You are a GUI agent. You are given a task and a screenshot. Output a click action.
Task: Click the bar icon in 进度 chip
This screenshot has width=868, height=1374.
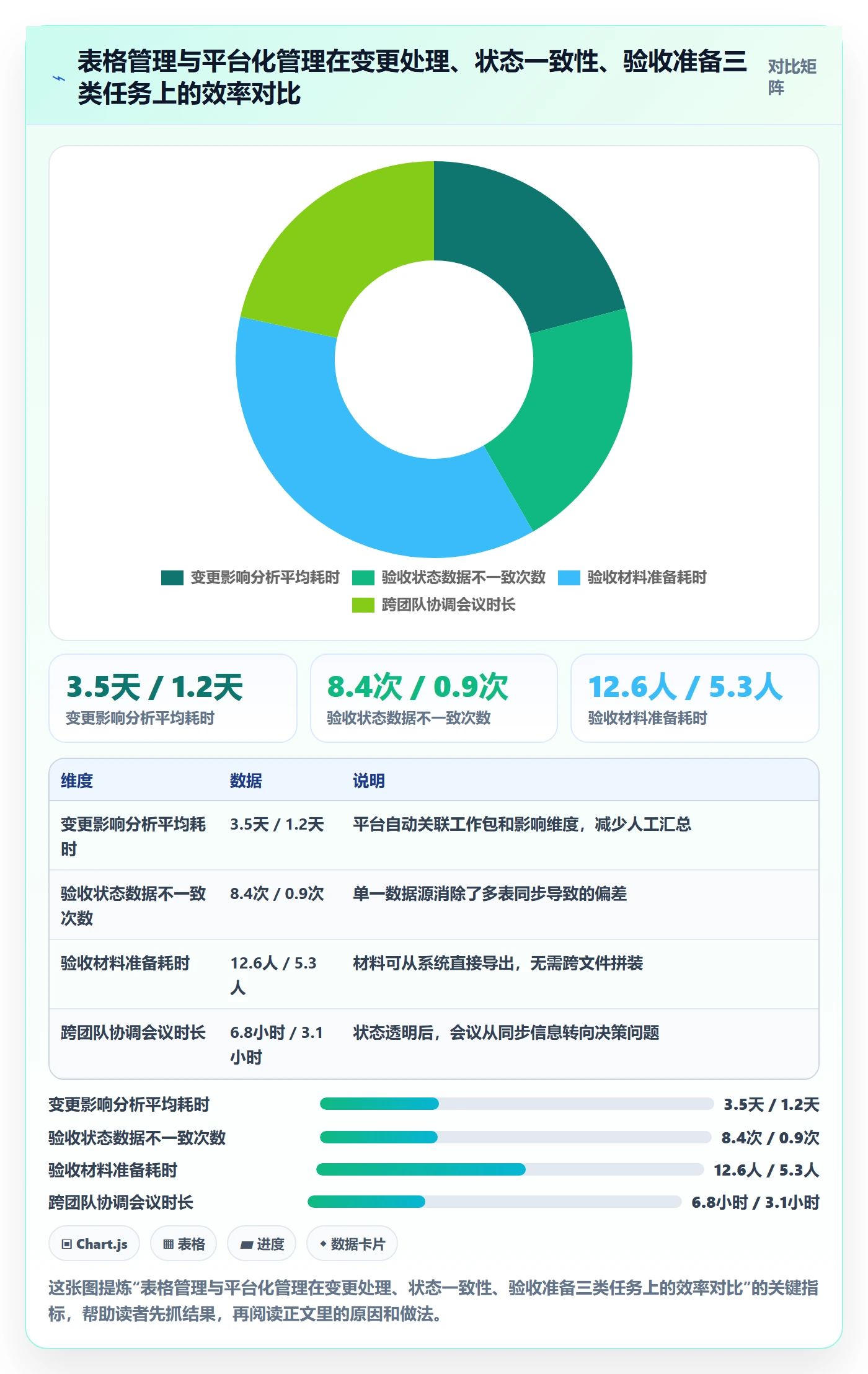(246, 1244)
